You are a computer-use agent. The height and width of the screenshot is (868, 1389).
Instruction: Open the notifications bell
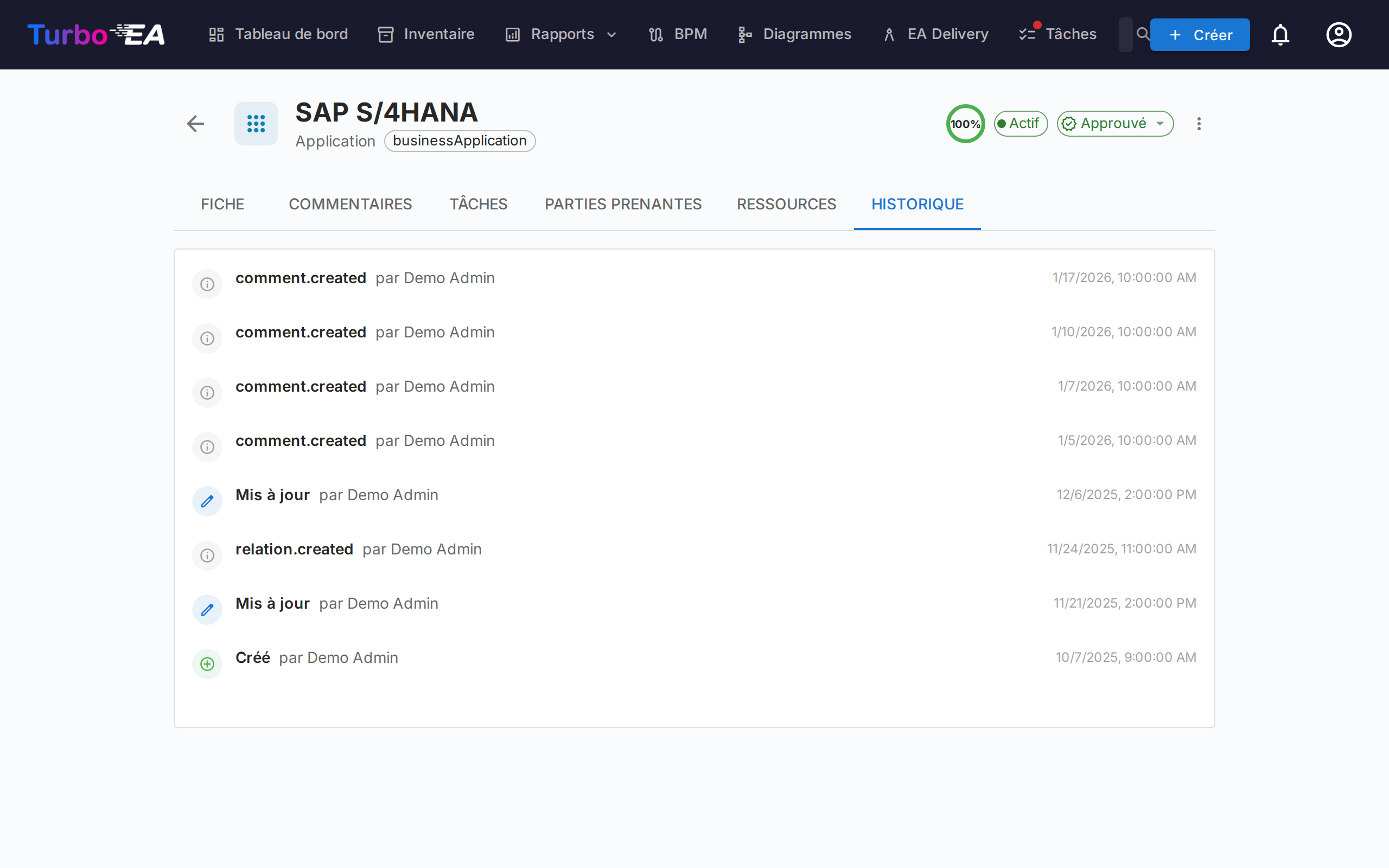(1280, 34)
